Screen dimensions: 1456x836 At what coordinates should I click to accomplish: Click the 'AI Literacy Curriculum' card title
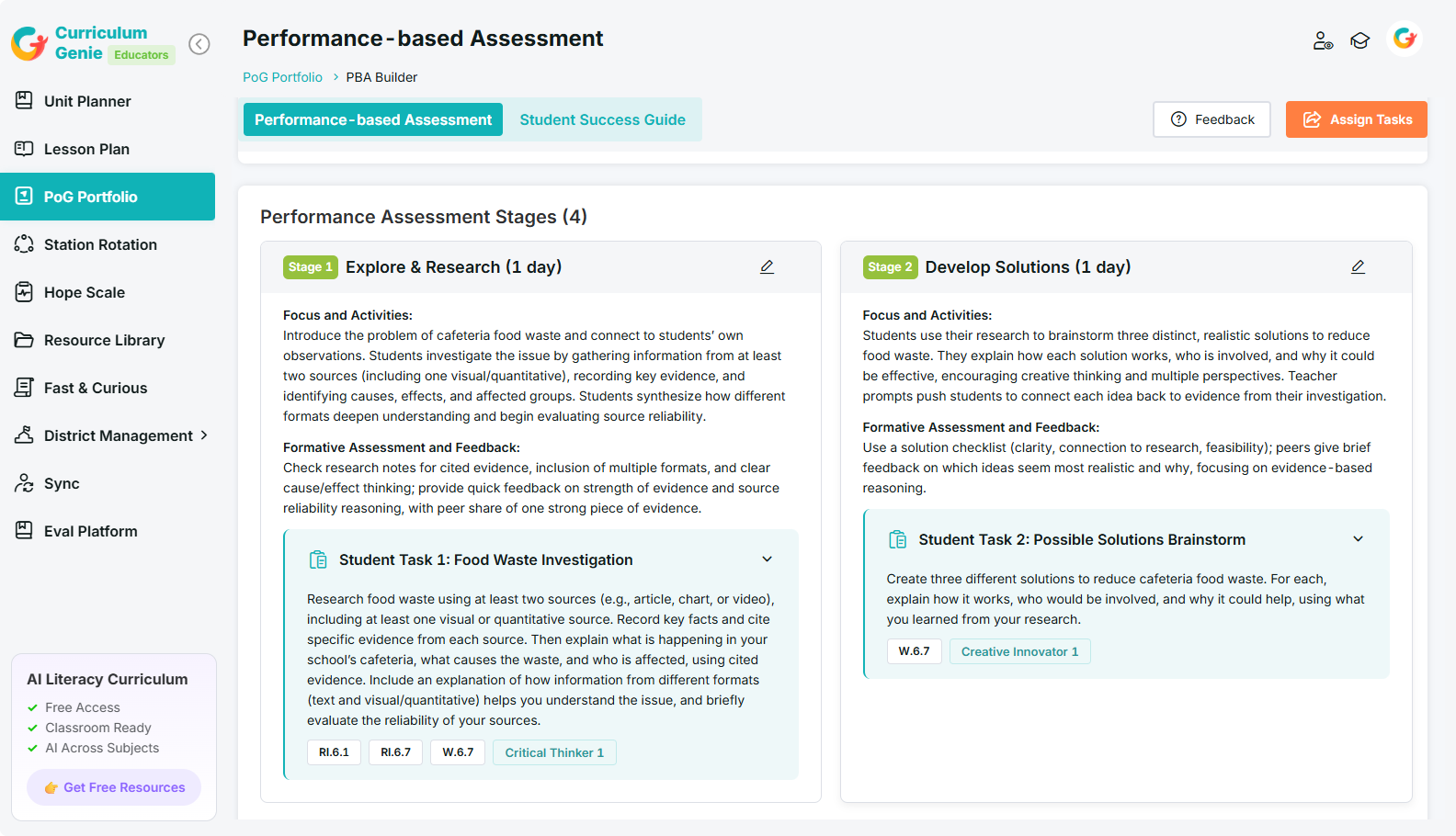click(107, 679)
